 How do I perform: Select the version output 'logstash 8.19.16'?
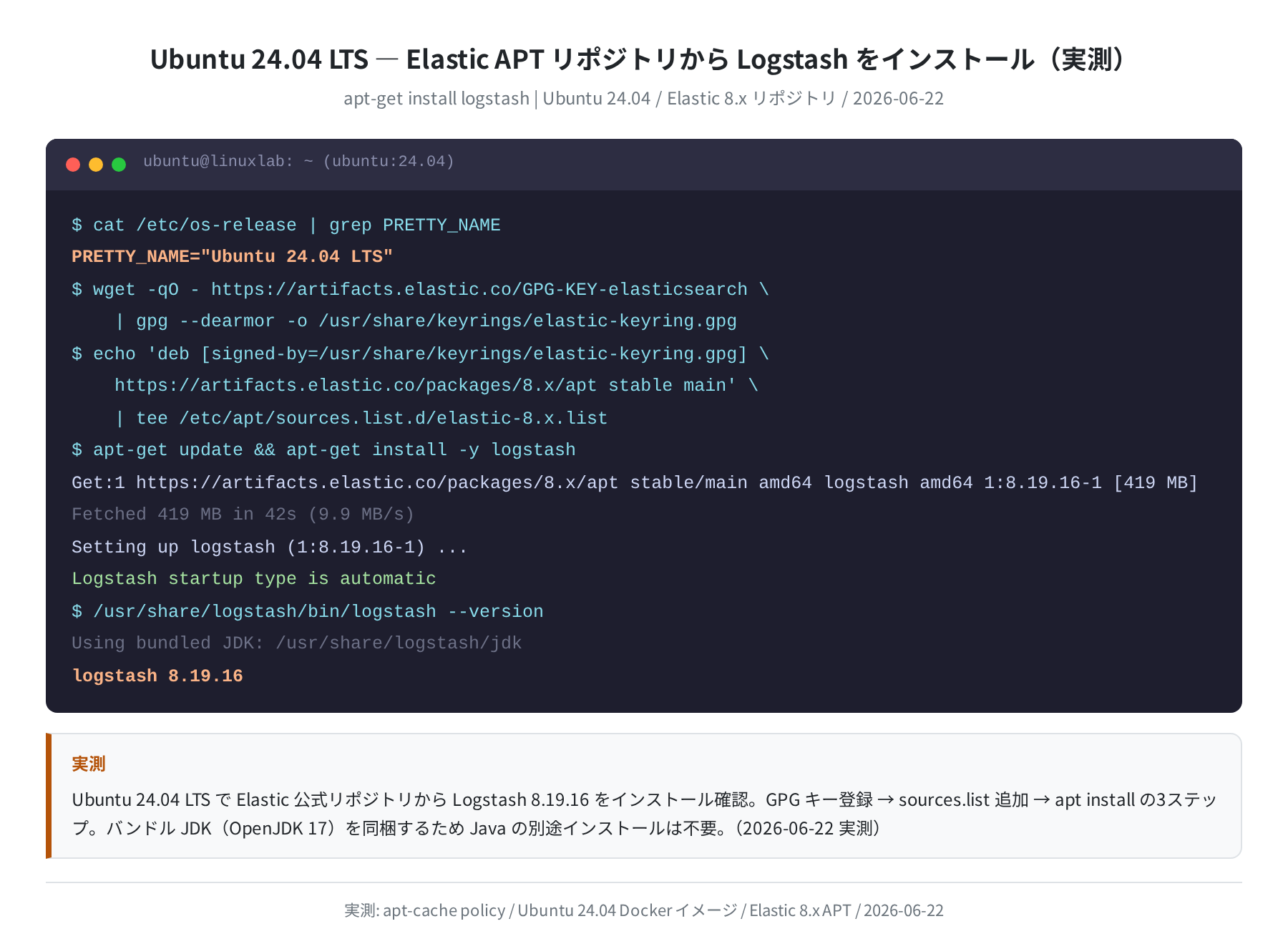[x=157, y=676]
